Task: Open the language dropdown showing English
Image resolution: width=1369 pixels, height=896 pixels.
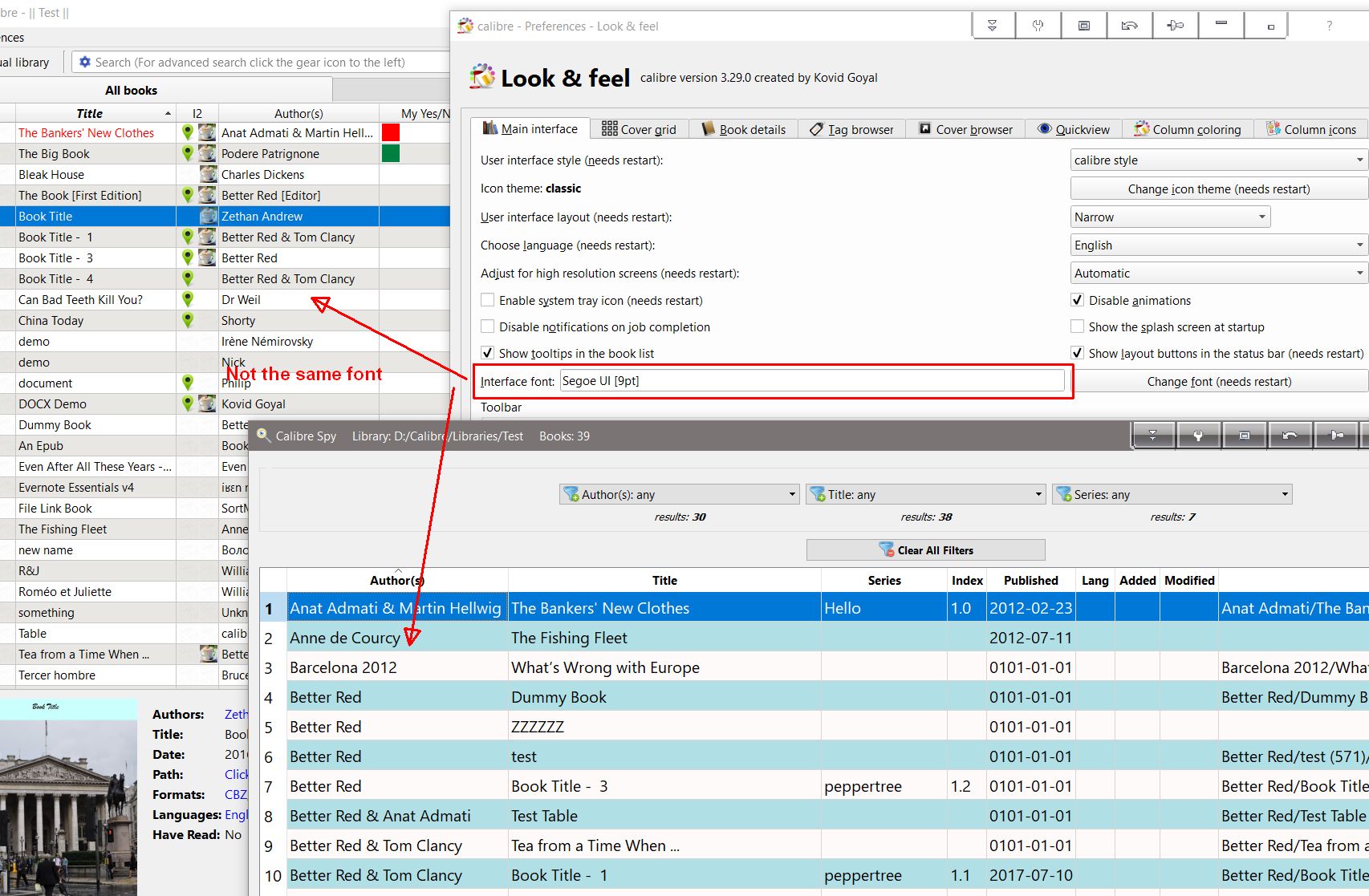Action: coord(1219,245)
